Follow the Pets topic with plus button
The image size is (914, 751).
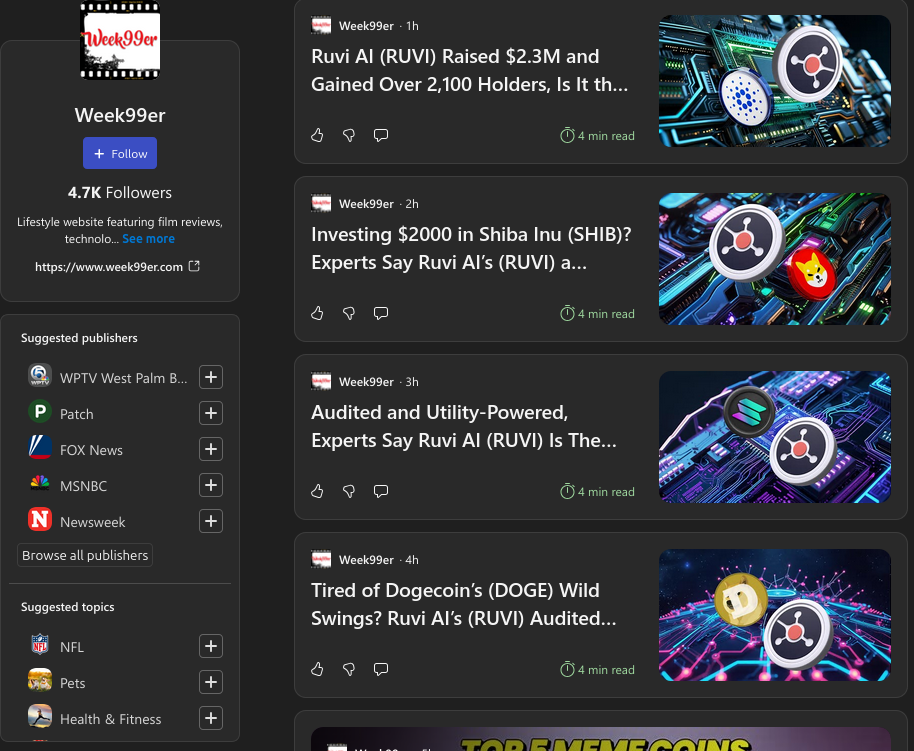211,682
